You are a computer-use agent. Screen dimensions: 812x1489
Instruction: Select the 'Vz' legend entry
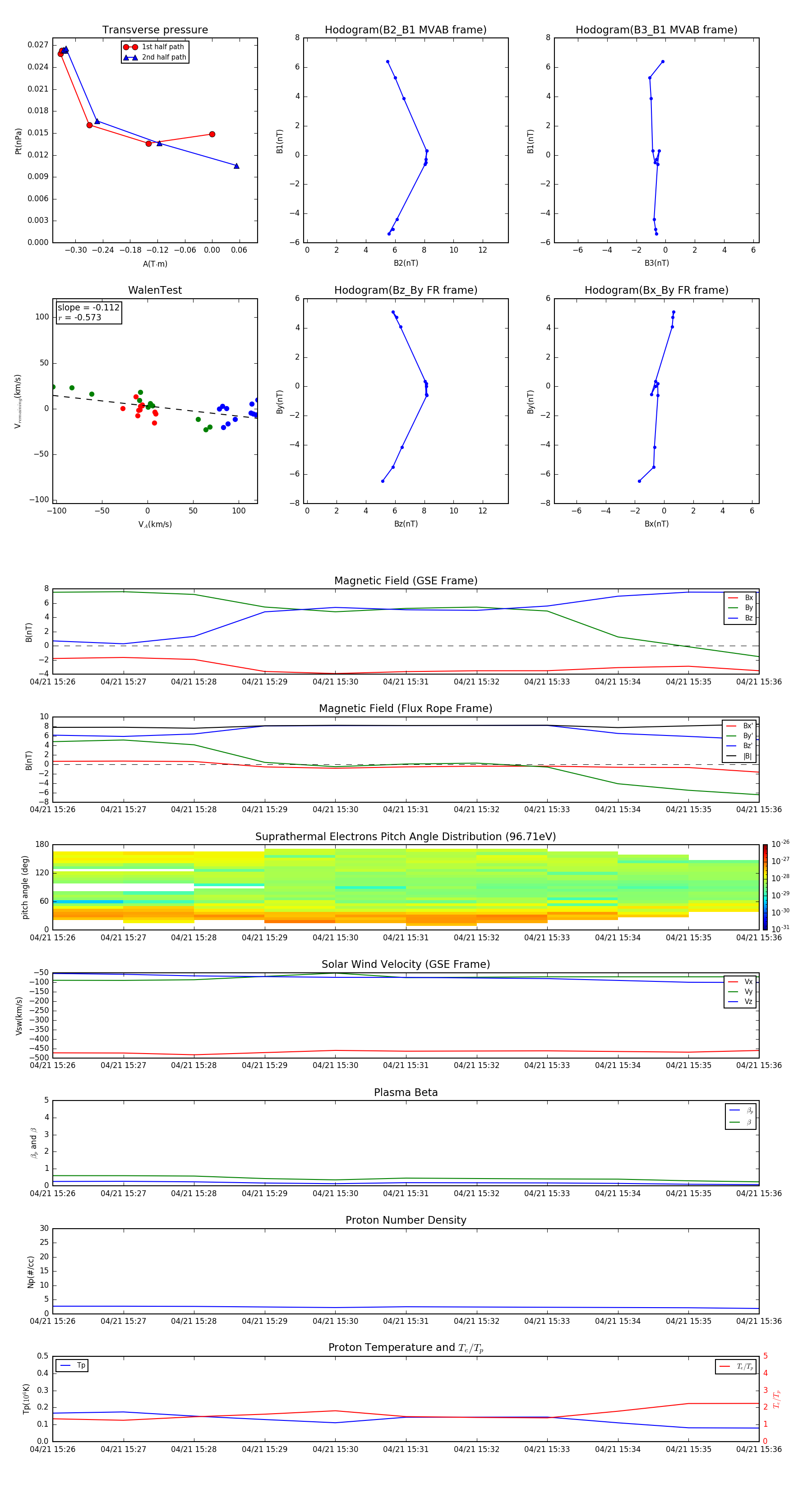740,1002
